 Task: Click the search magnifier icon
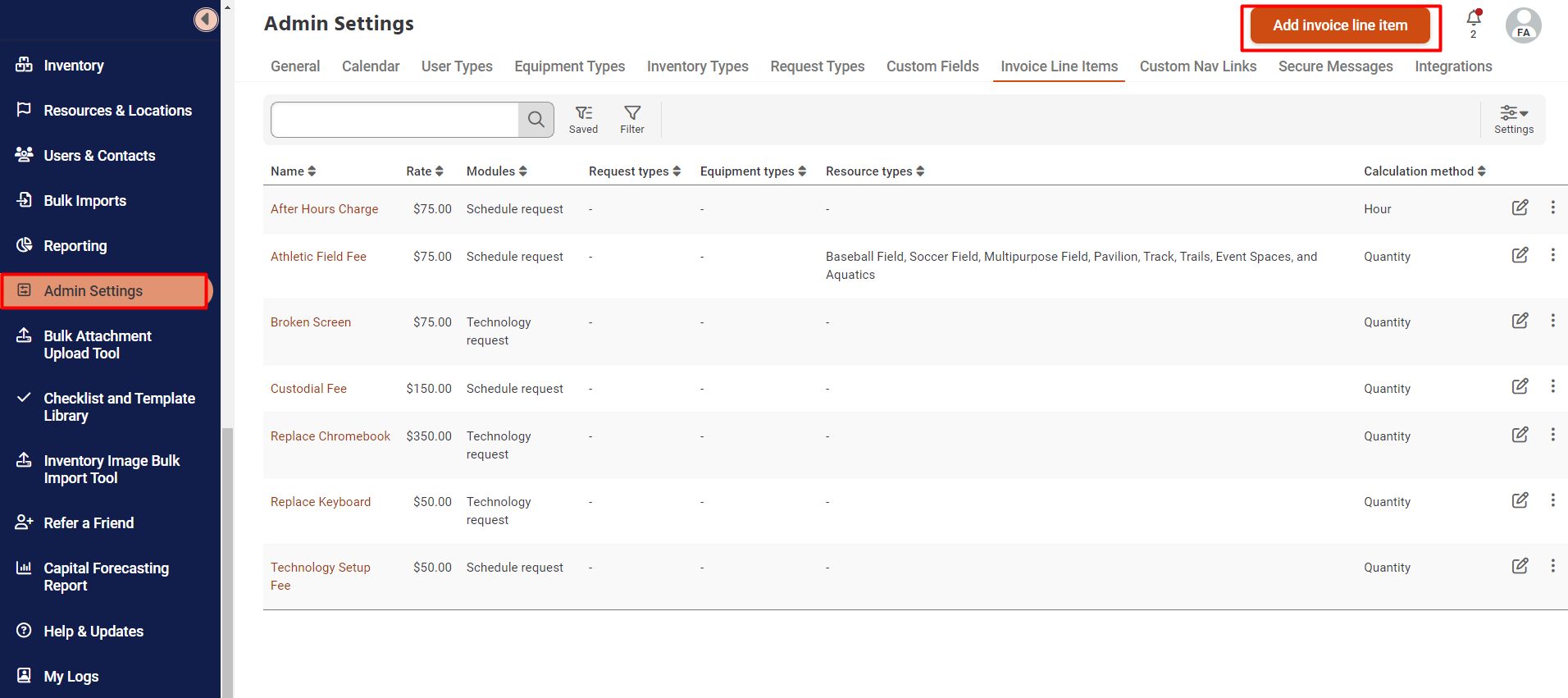click(x=536, y=120)
